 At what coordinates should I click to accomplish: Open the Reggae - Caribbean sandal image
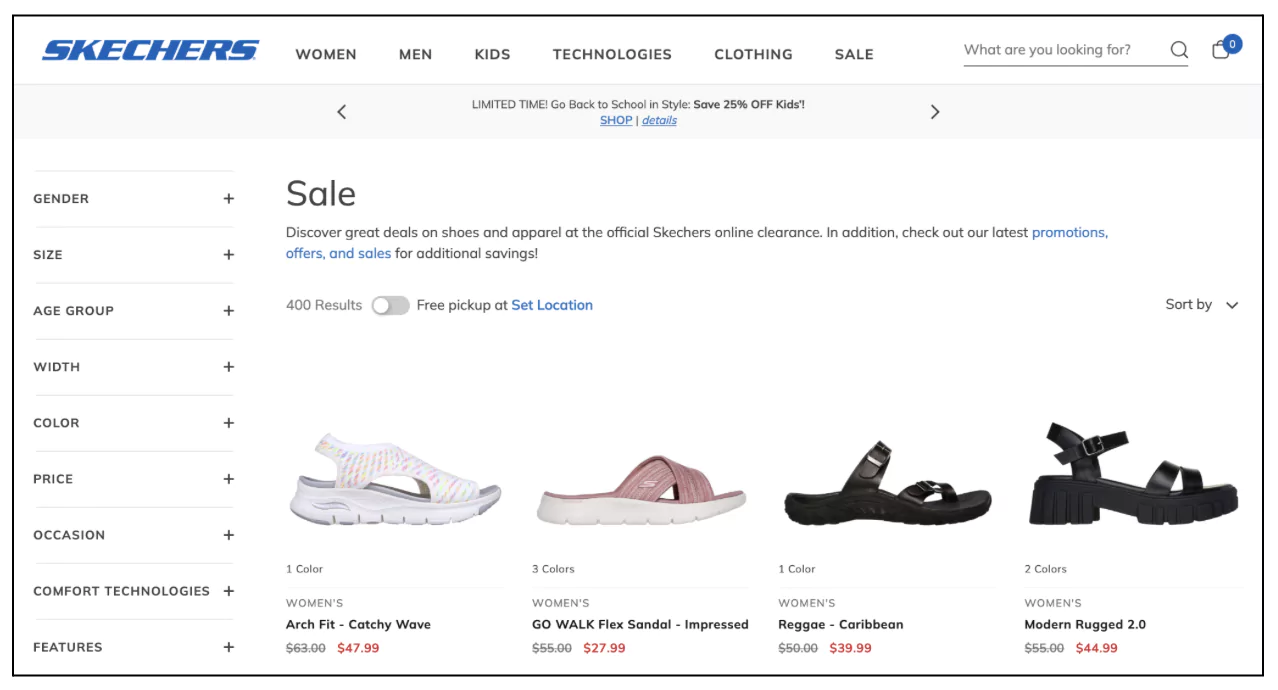[x=888, y=485]
